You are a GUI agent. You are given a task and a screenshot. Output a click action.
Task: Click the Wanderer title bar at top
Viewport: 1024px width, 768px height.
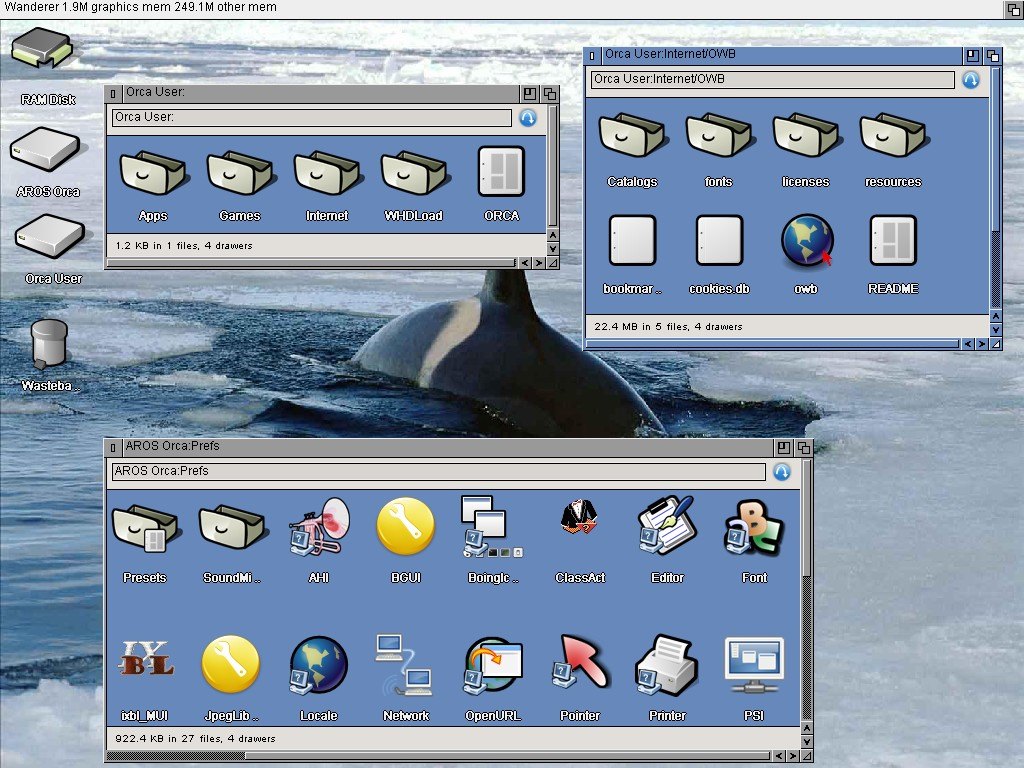point(500,9)
